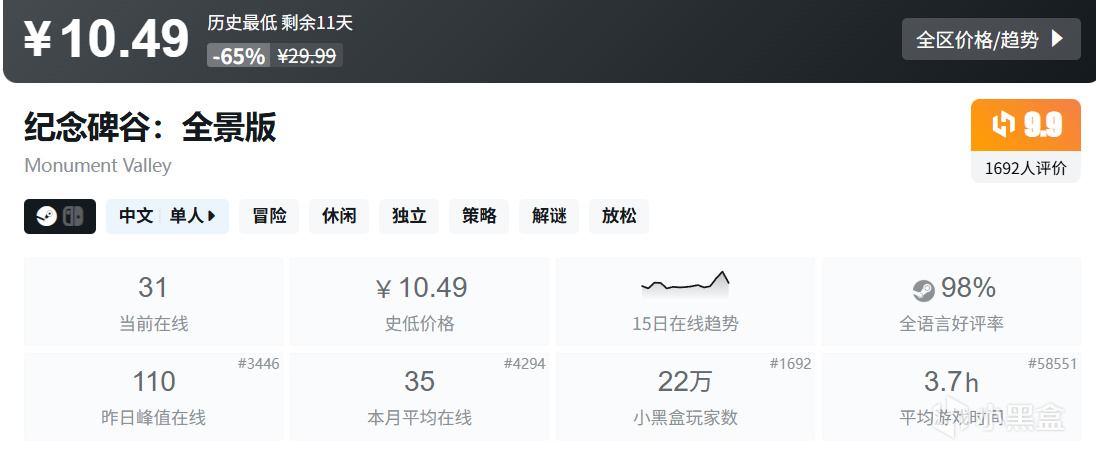The height and width of the screenshot is (450, 1096).
Task: Select the 策略 genre tag
Action: (479, 217)
